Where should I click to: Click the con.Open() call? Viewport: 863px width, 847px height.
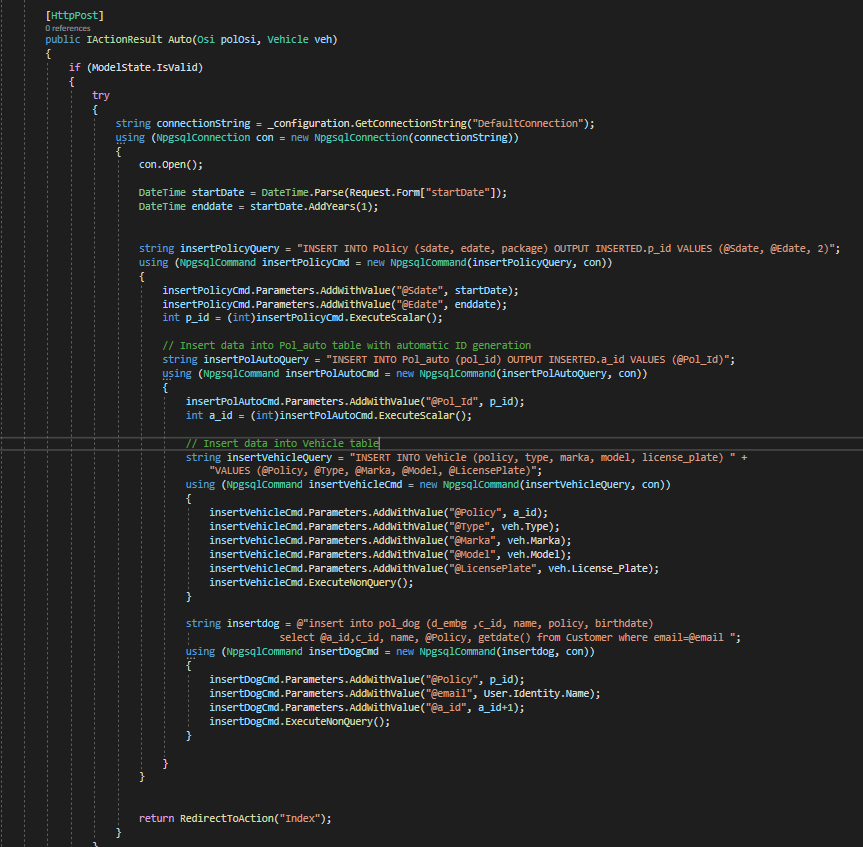click(170, 165)
